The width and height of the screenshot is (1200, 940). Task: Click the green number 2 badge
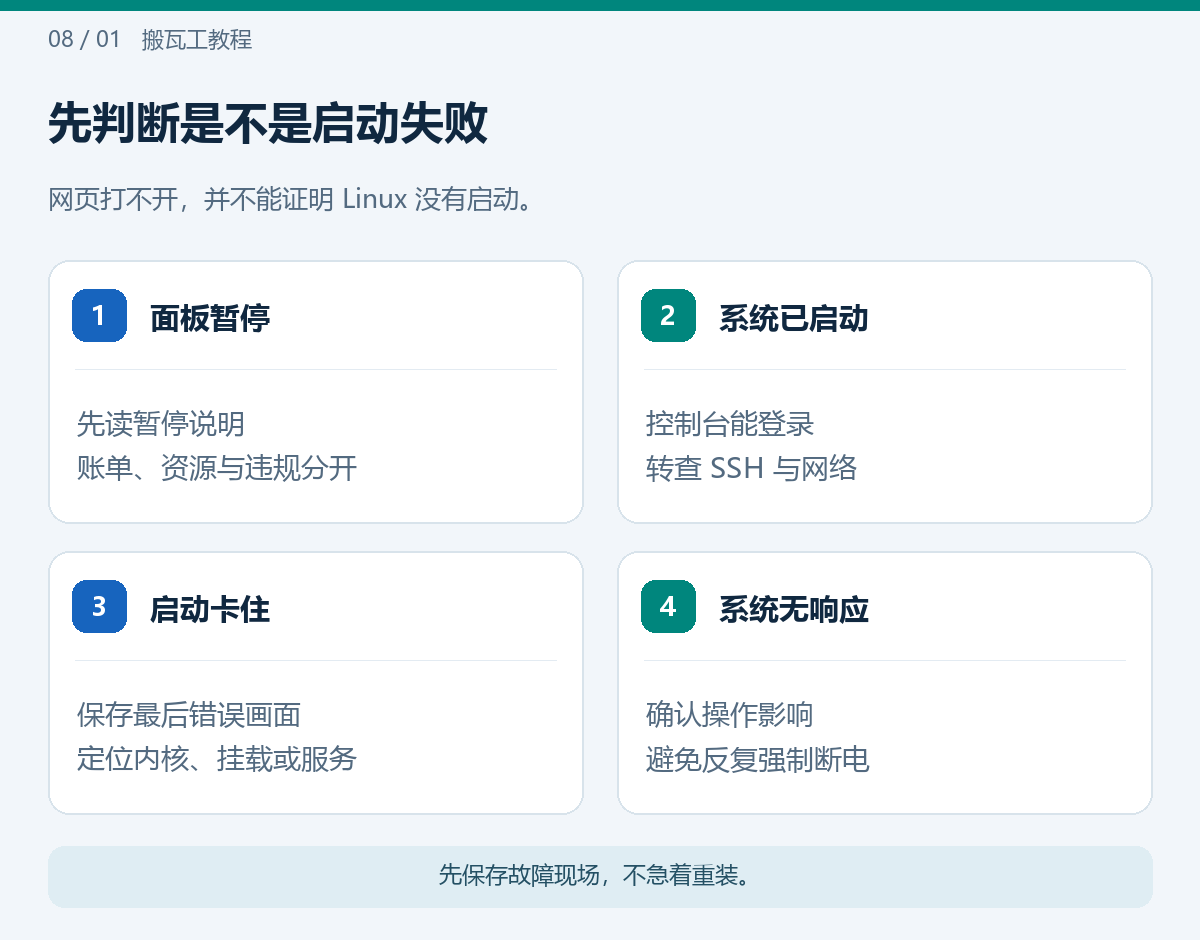click(x=668, y=315)
